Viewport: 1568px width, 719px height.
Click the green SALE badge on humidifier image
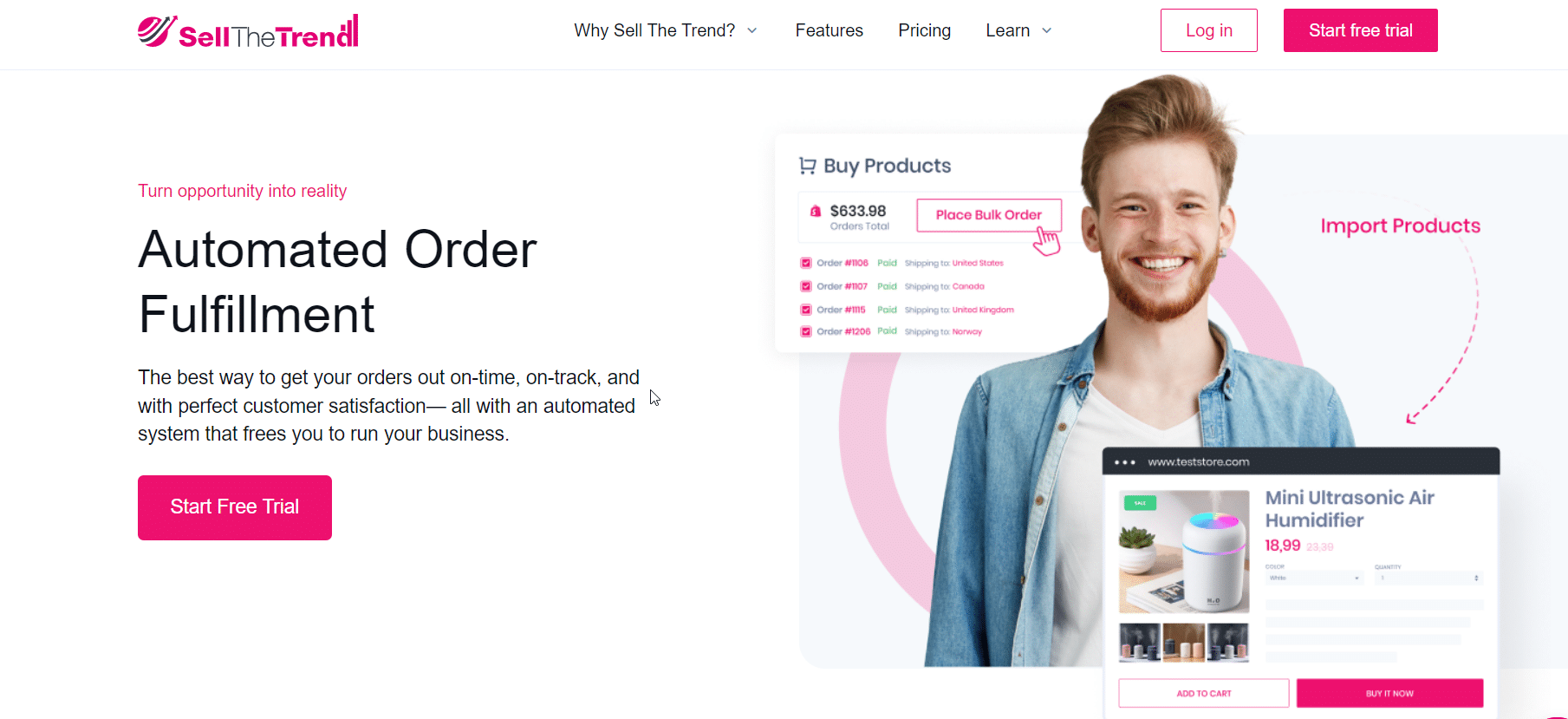pyautogui.click(x=1140, y=503)
